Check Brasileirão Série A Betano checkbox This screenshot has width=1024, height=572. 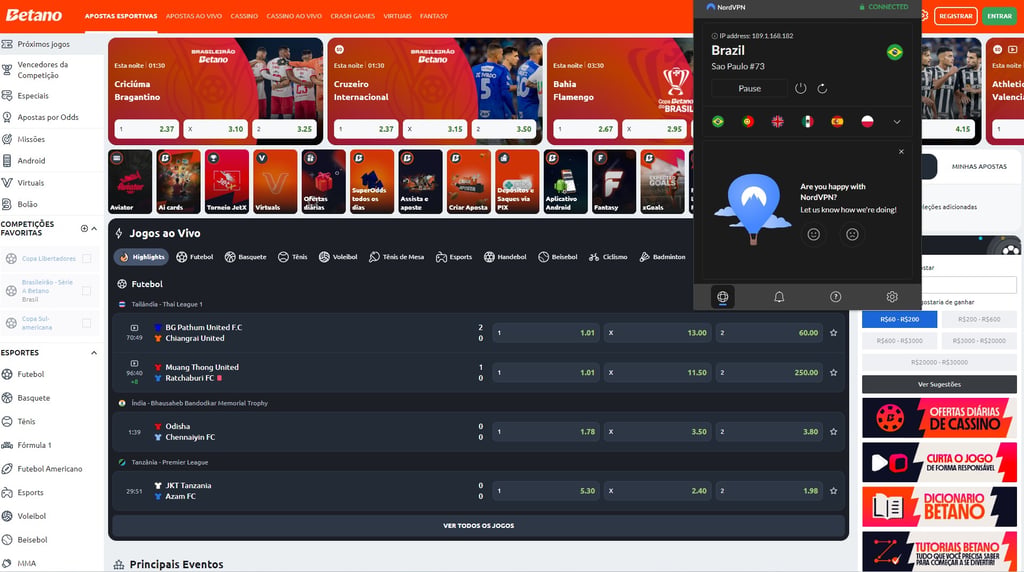click(x=87, y=291)
